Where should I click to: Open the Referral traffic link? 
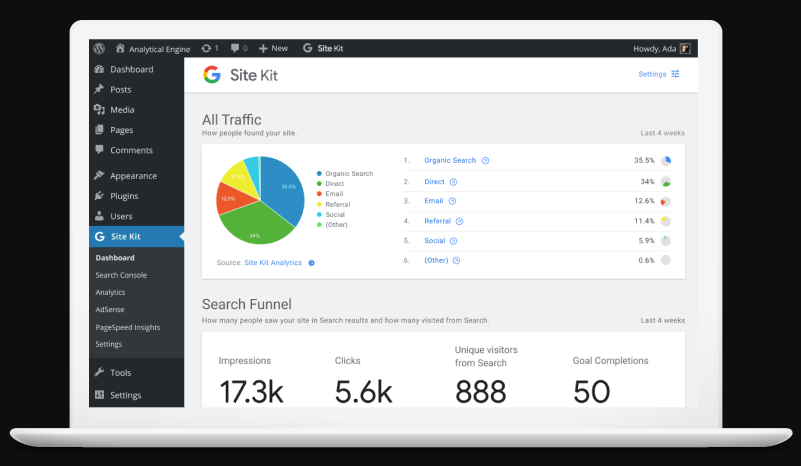coord(438,221)
